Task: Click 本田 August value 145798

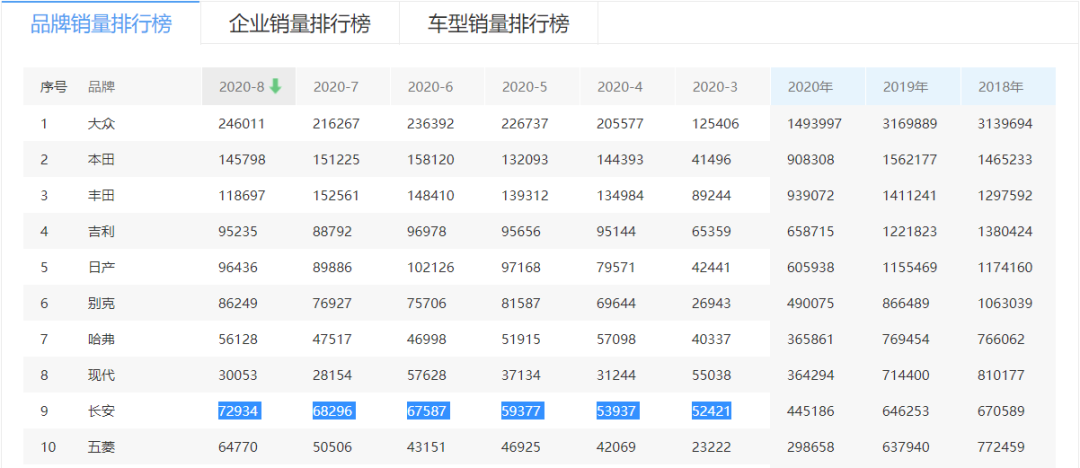Action: tap(241, 160)
